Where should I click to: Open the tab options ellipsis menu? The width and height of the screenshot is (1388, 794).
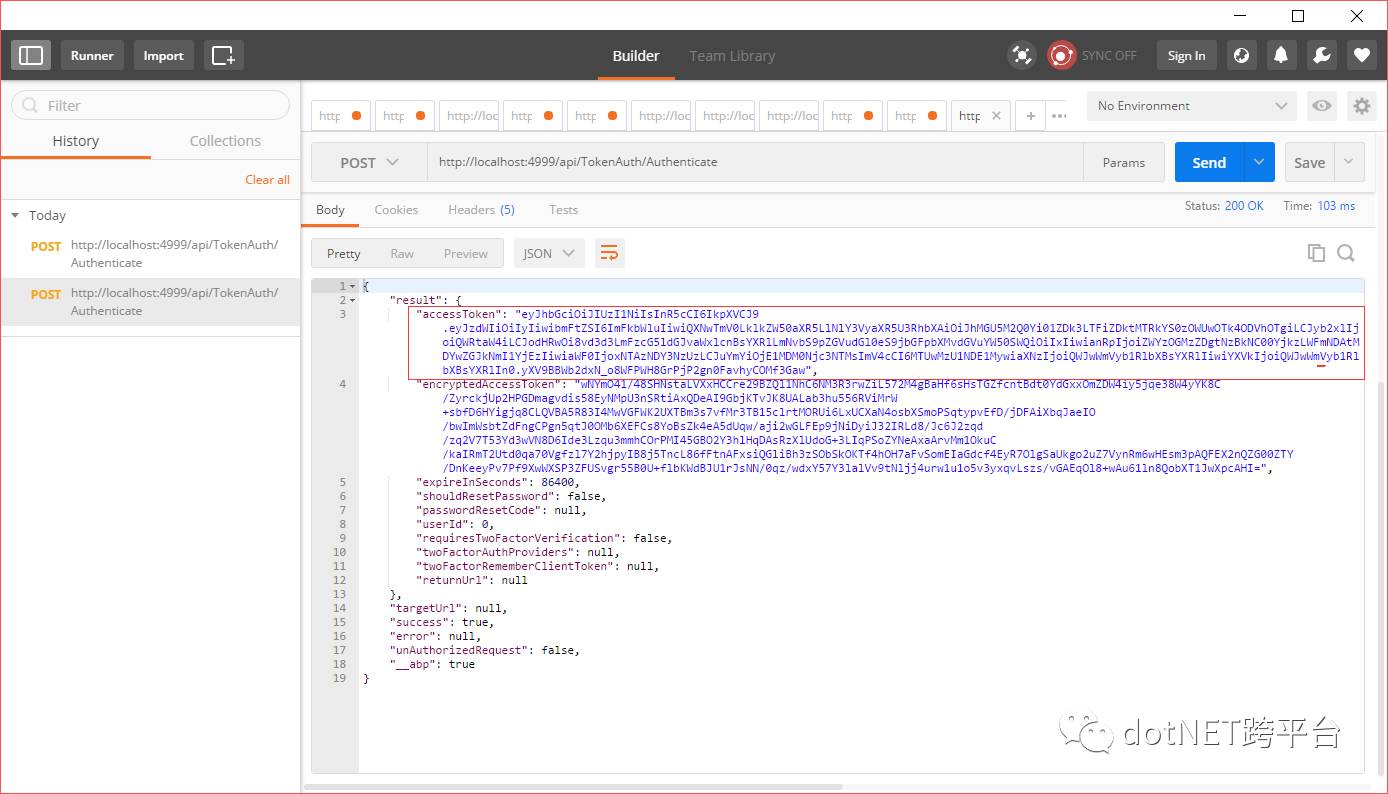coord(1058,116)
